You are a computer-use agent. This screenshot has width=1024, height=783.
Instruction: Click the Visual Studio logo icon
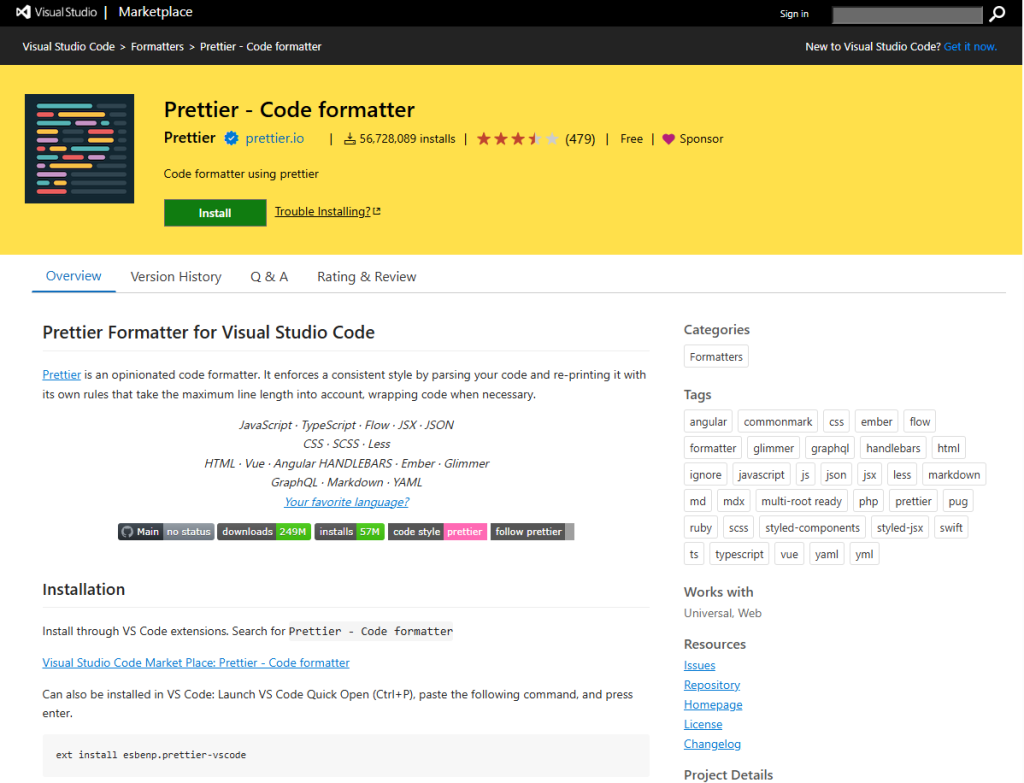click(x=24, y=12)
